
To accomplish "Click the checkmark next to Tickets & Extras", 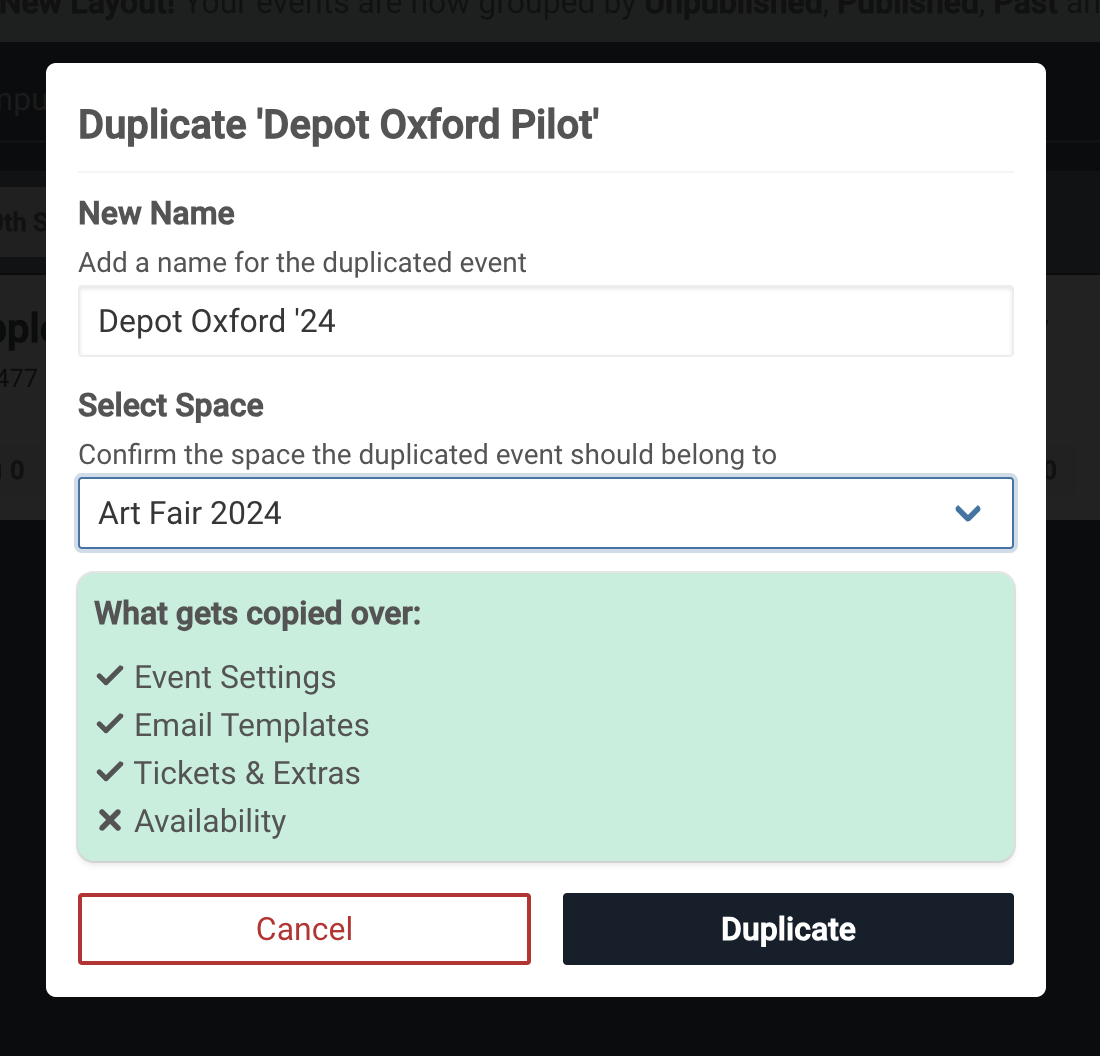I will 109,773.
